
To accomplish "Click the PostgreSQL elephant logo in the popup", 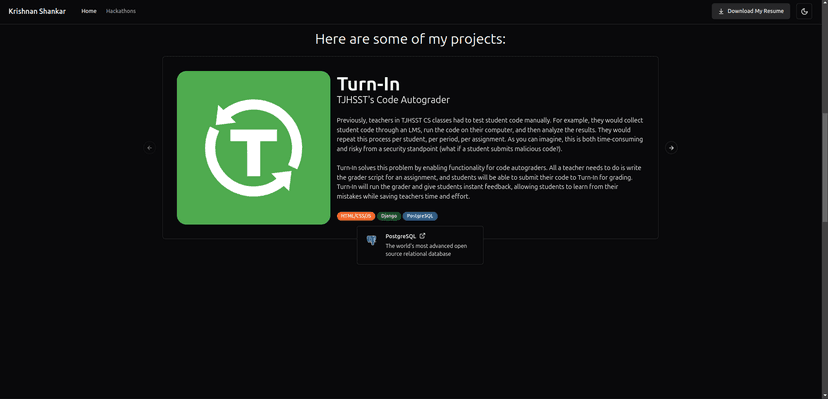I will pyautogui.click(x=371, y=240).
